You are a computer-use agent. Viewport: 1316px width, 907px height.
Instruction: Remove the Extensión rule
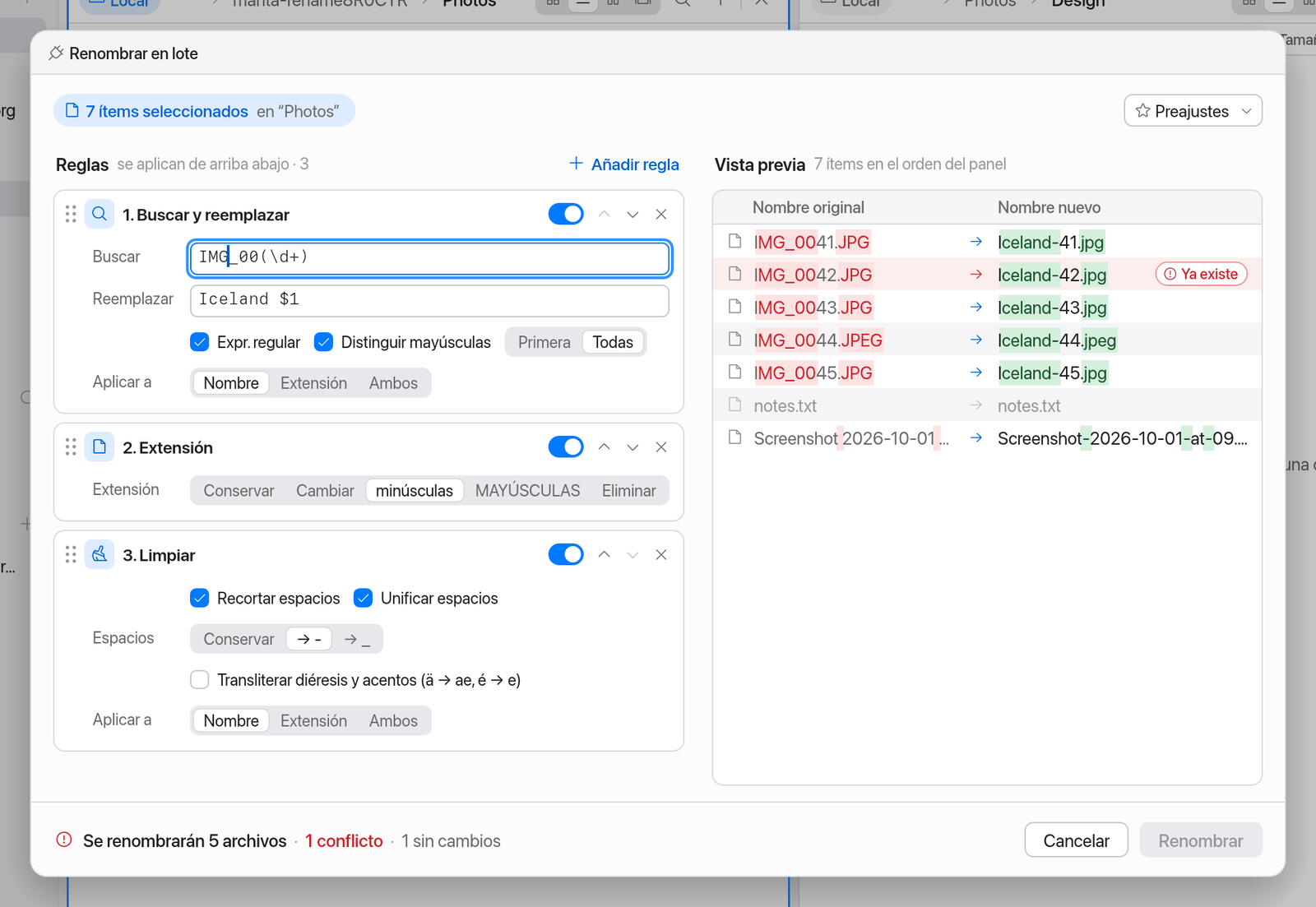pyautogui.click(x=661, y=447)
